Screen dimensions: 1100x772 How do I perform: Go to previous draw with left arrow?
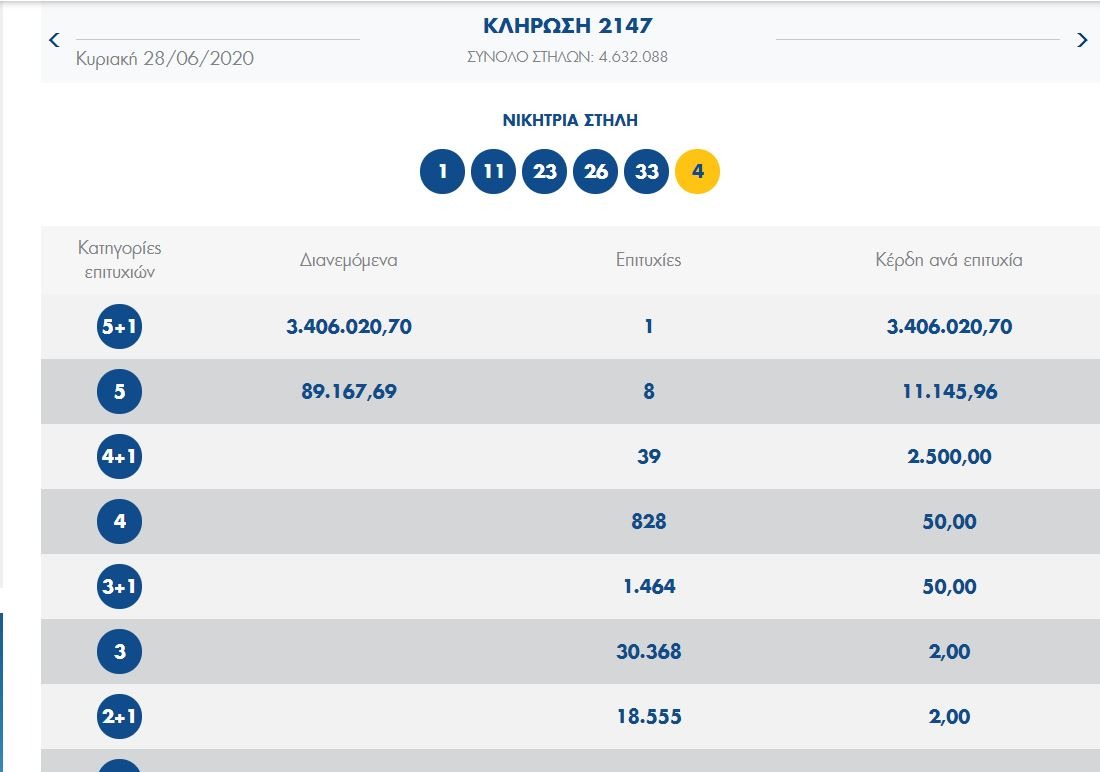click(54, 40)
